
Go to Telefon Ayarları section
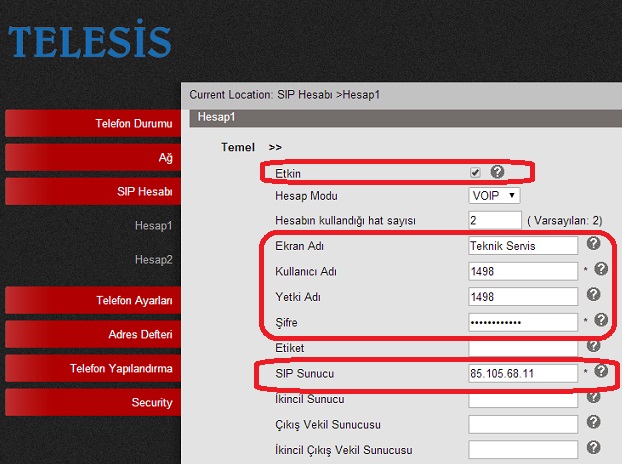click(x=91, y=300)
